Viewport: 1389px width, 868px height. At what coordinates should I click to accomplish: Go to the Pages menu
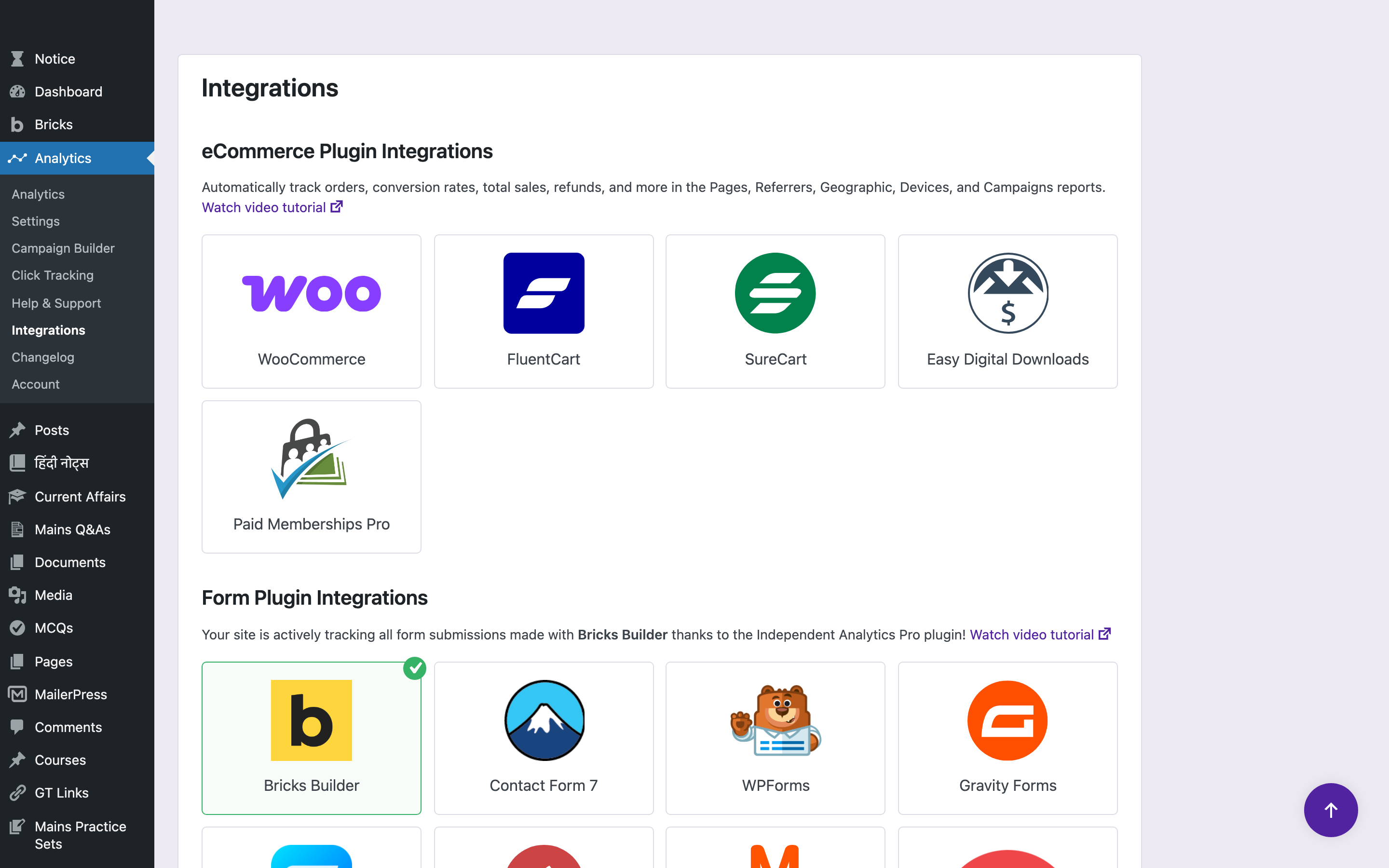point(54,661)
